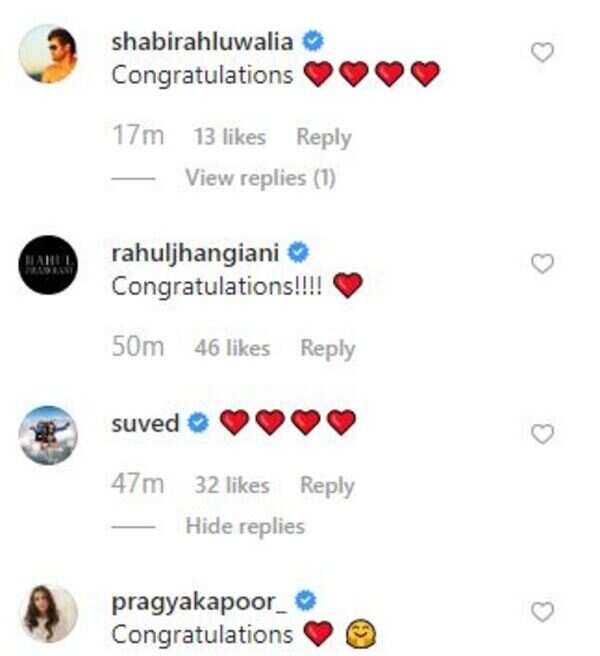Open suved's profile picture
This screenshot has height=656, width=600.
coord(48,435)
